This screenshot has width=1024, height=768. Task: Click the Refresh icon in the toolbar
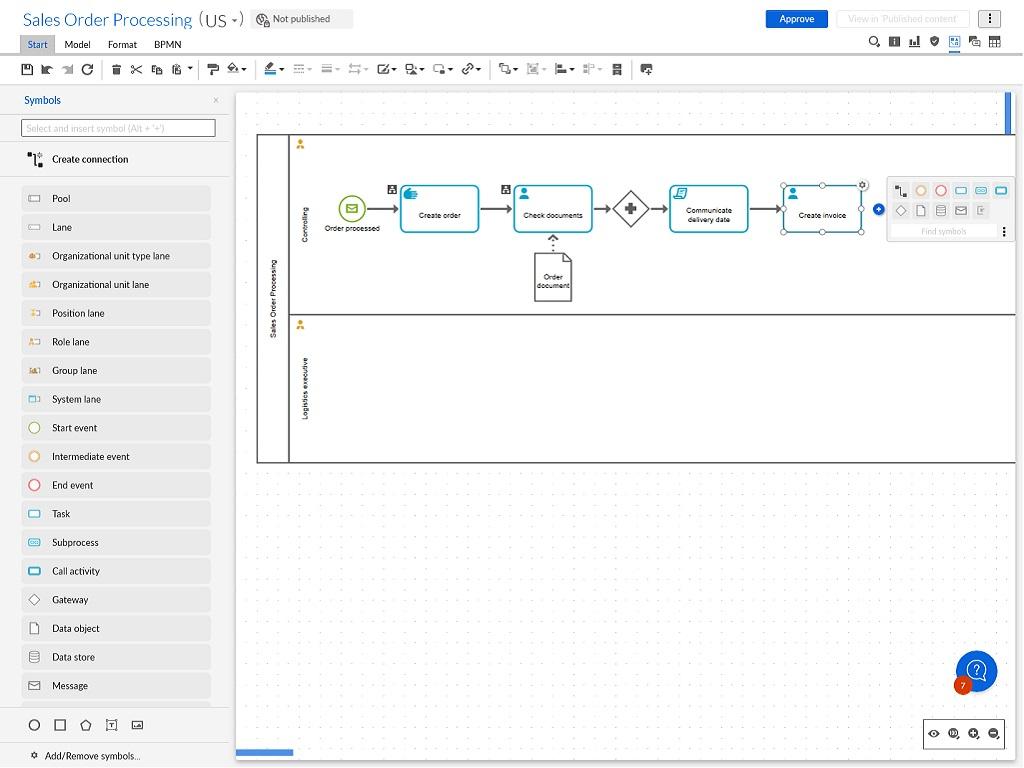tap(87, 69)
